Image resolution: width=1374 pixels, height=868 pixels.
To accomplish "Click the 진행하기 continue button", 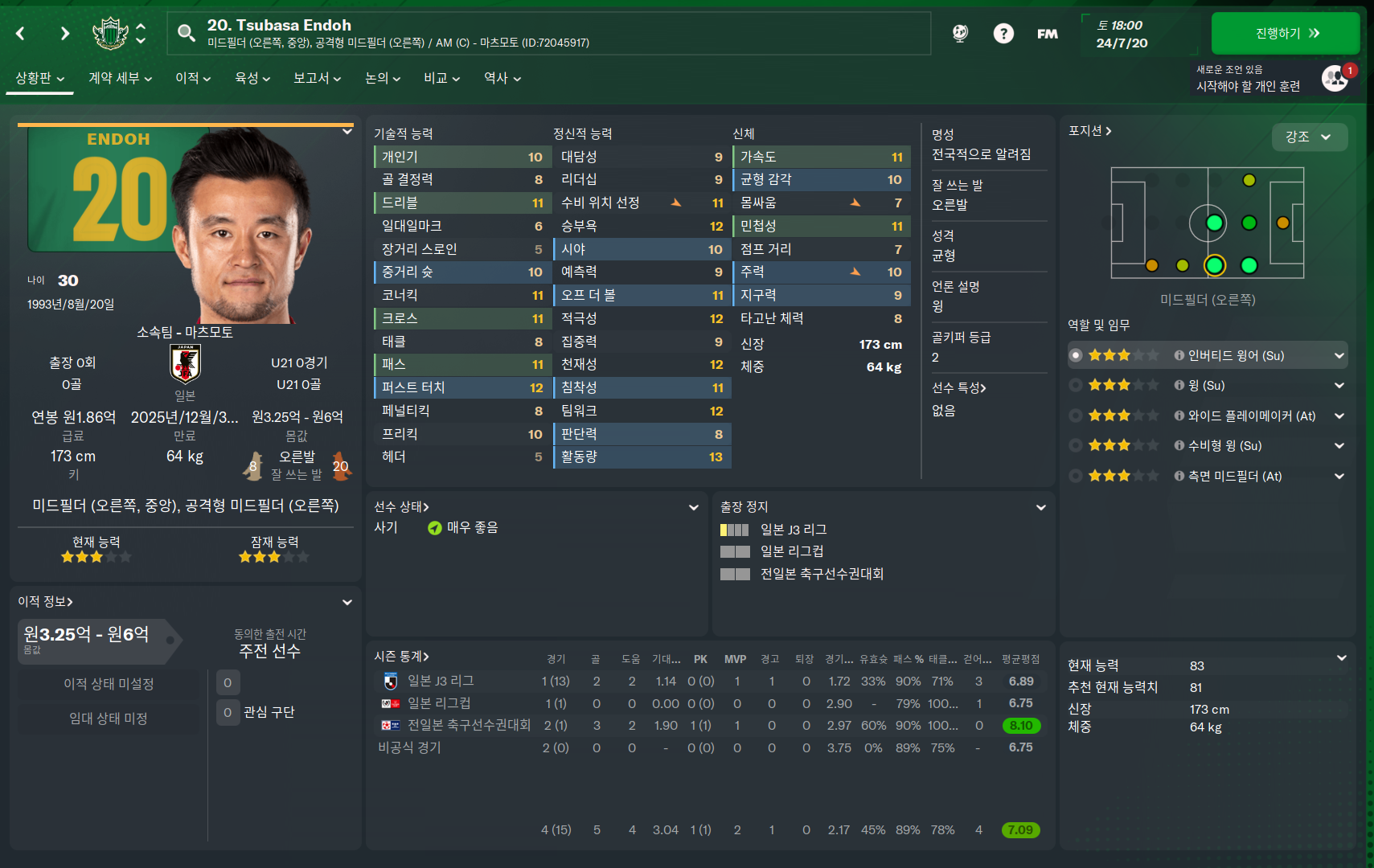I will [1286, 33].
